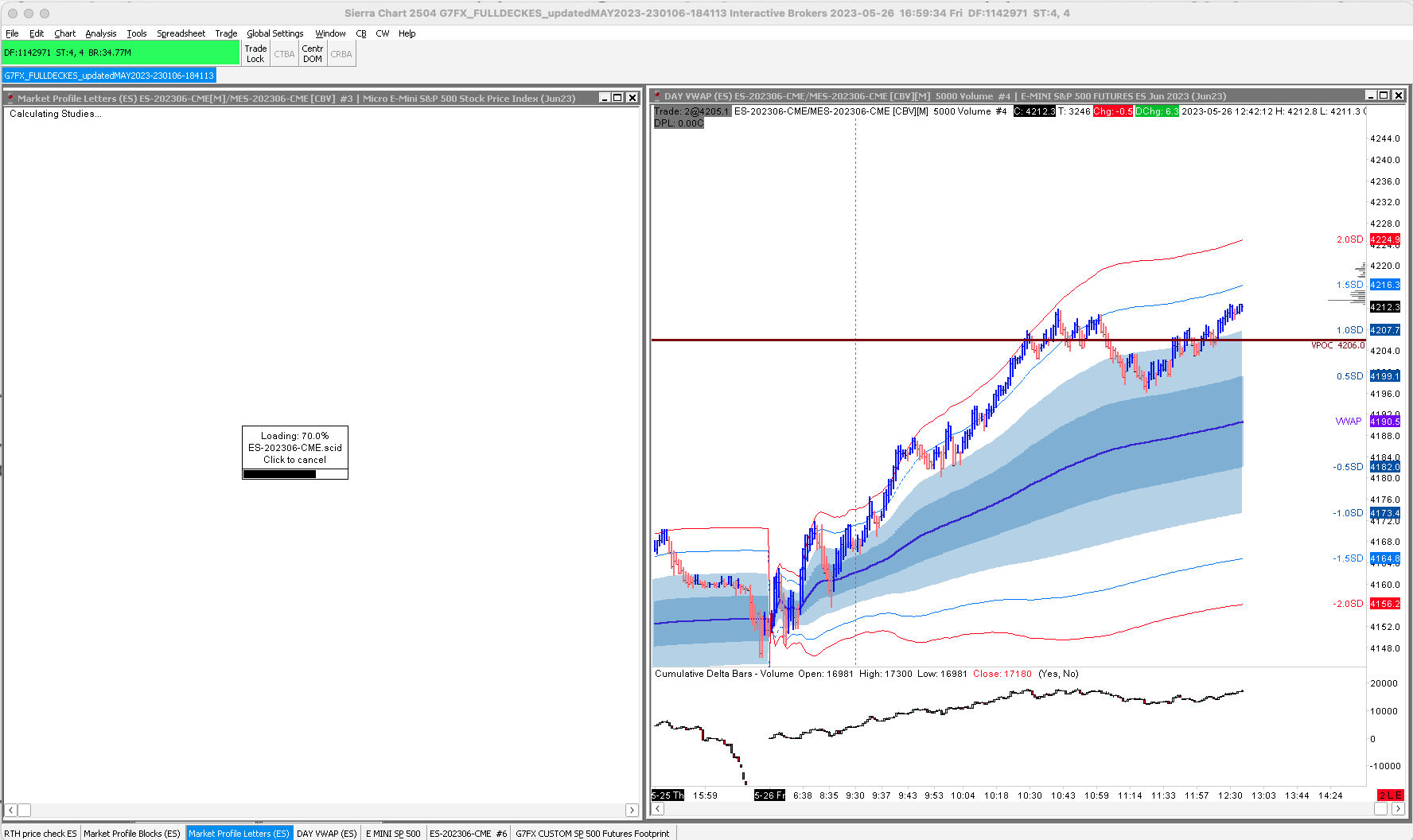1413x840 pixels.
Task: Click the Centr DOM toolbar button
Action: pos(313,53)
